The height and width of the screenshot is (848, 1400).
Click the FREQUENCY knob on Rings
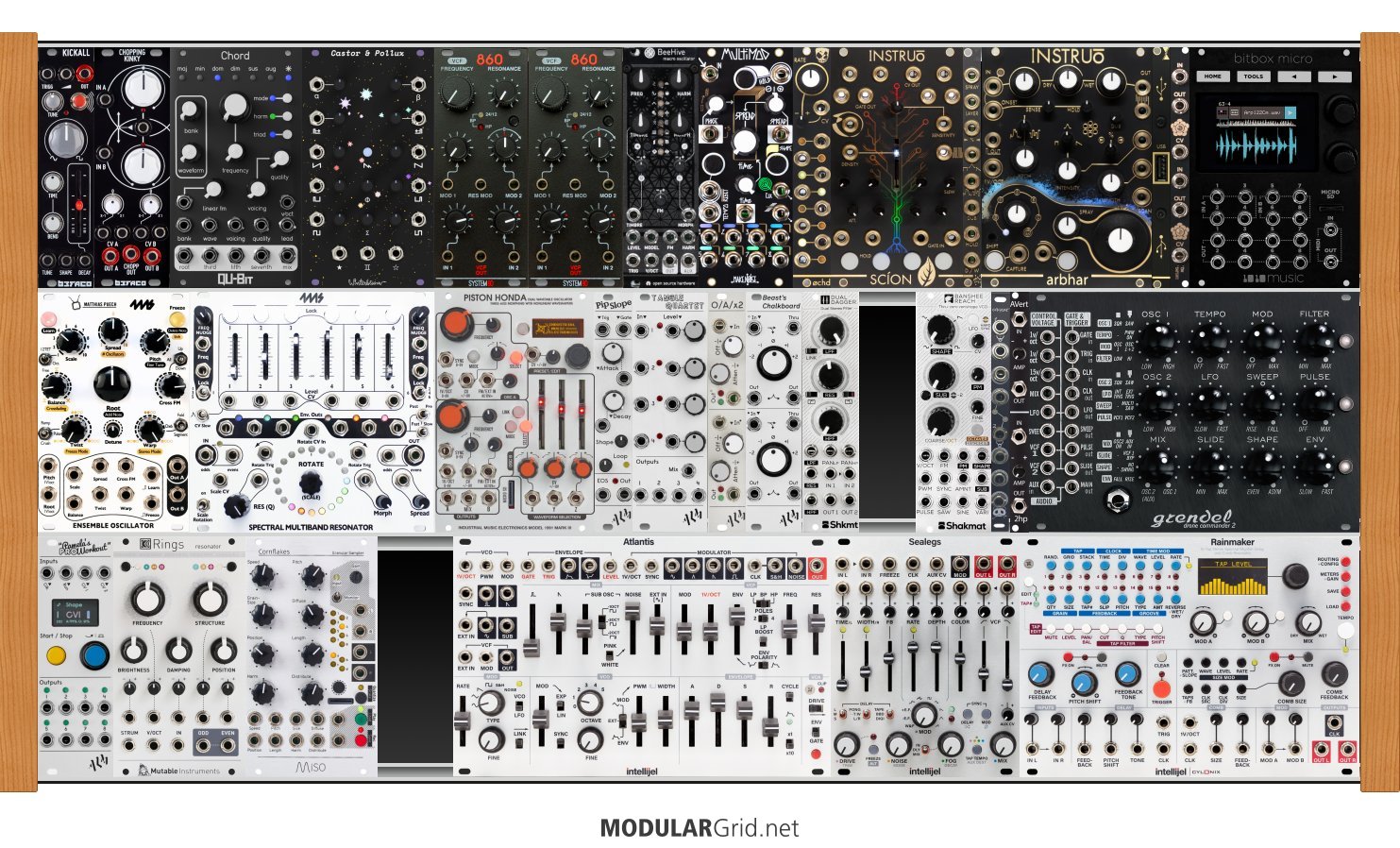[146, 599]
